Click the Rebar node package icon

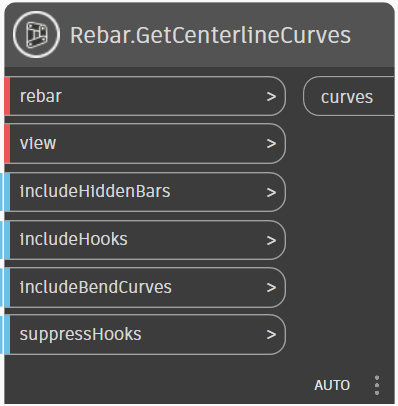tap(36, 35)
